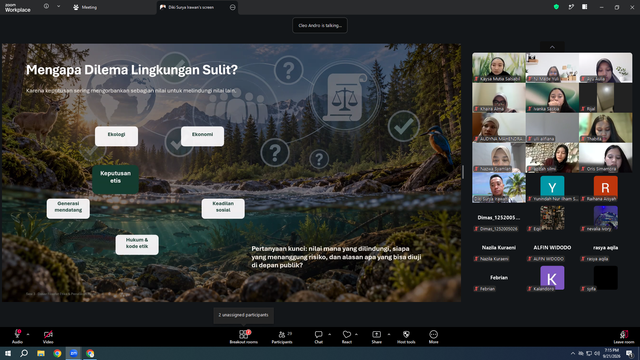Screen dimensions: 640x360
Task: Click the Share screen button
Action: pos(376,337)
